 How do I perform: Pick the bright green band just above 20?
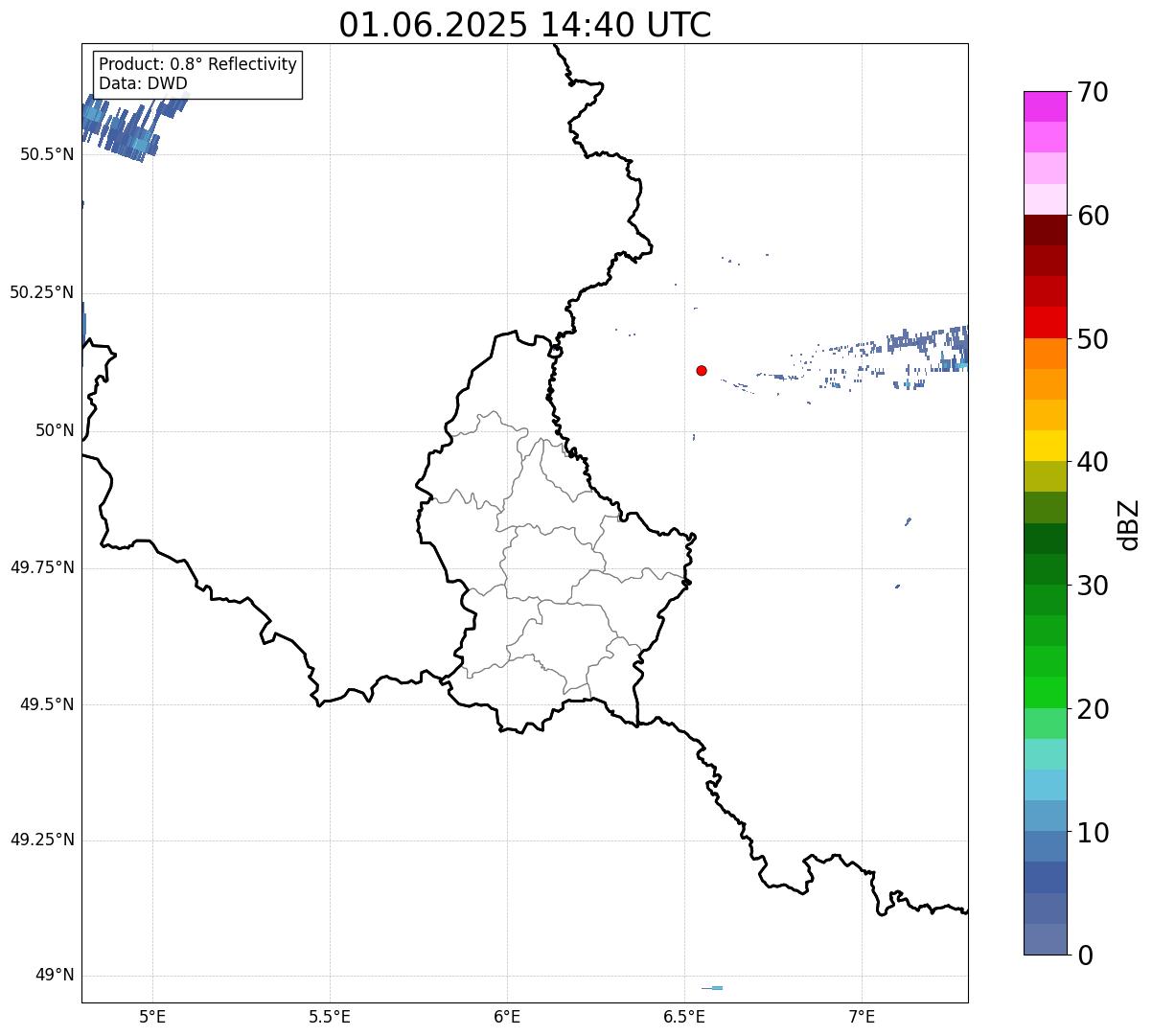tap(1046, 693)
